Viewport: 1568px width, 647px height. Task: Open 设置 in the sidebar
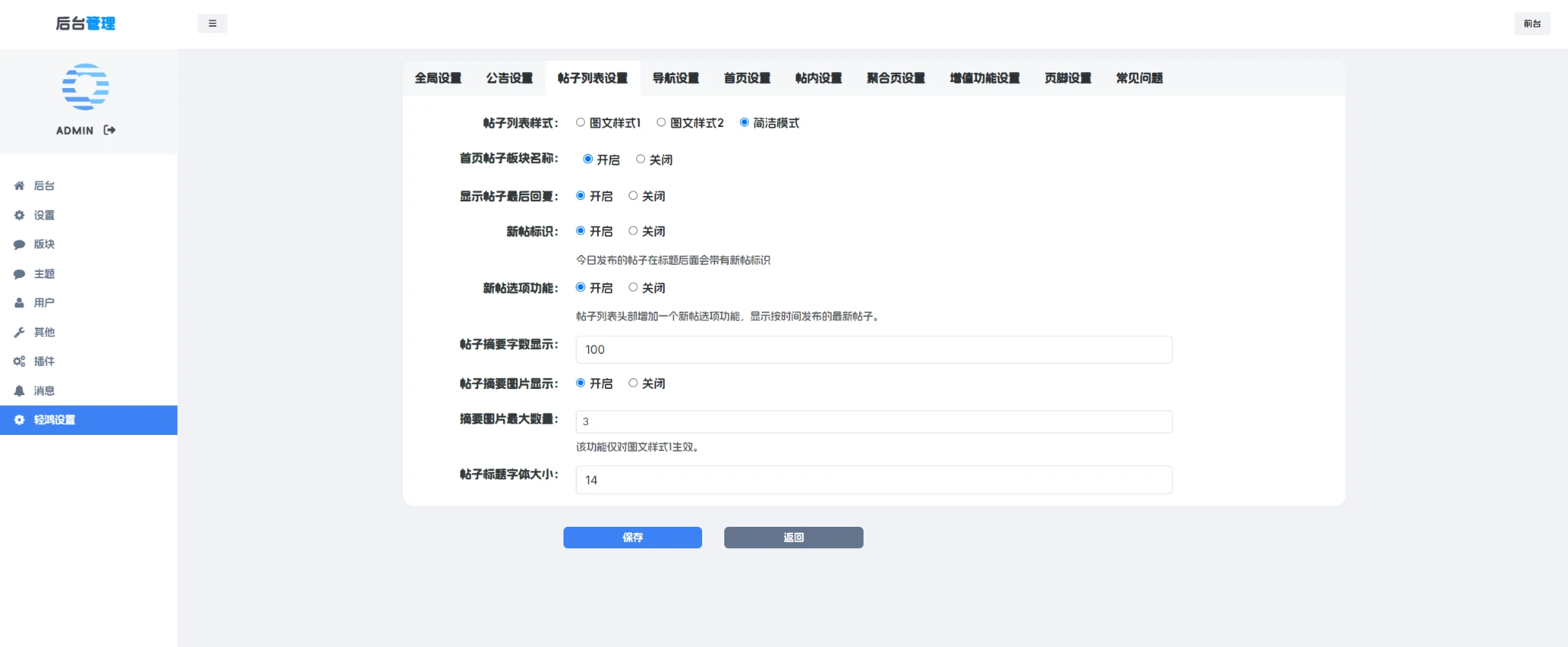89,215
